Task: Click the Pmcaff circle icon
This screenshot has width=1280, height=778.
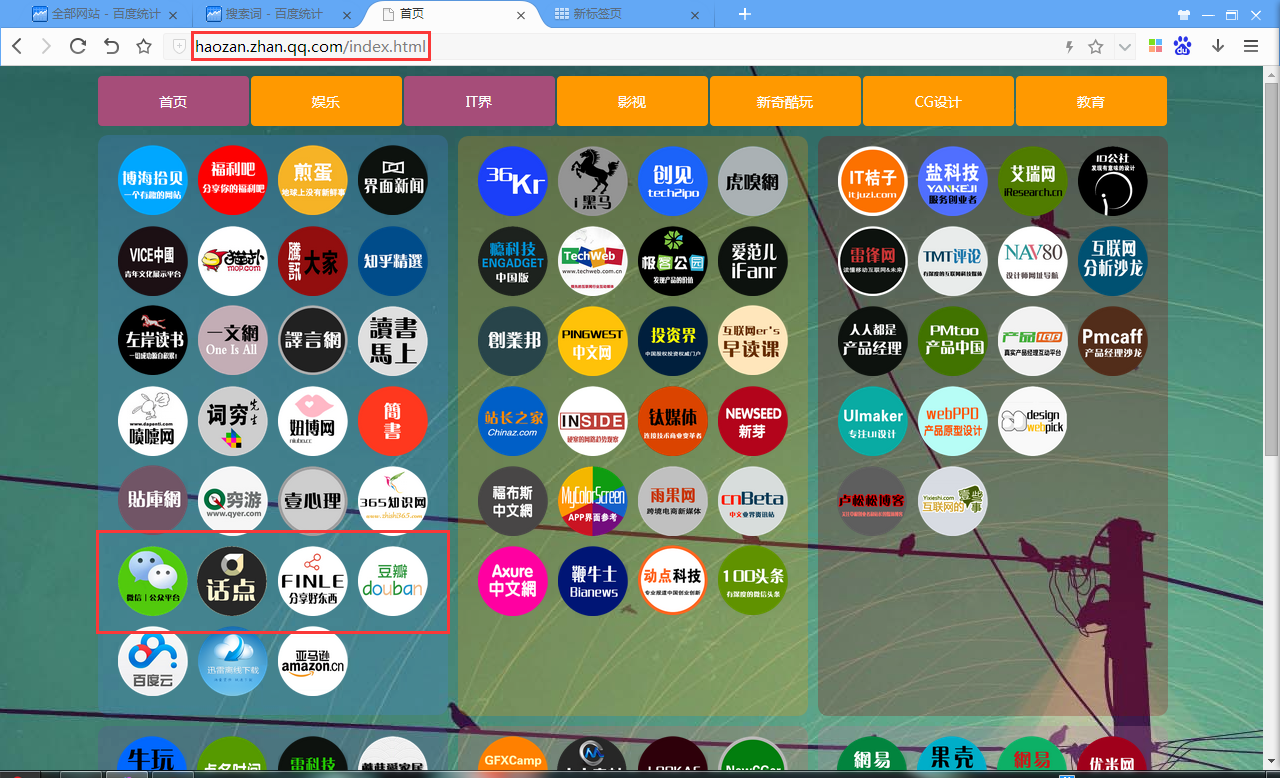Action: [1113, 341]
